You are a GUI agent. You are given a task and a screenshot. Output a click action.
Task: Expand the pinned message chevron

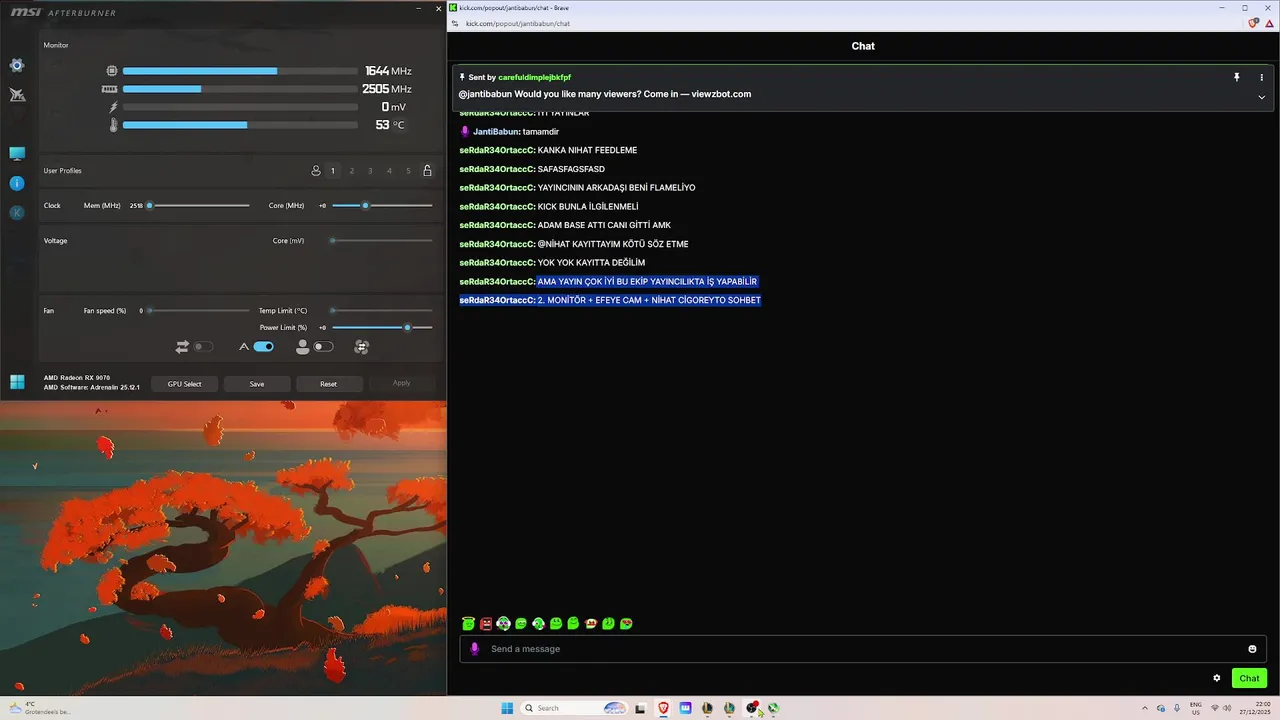[x=1261, y=97]
